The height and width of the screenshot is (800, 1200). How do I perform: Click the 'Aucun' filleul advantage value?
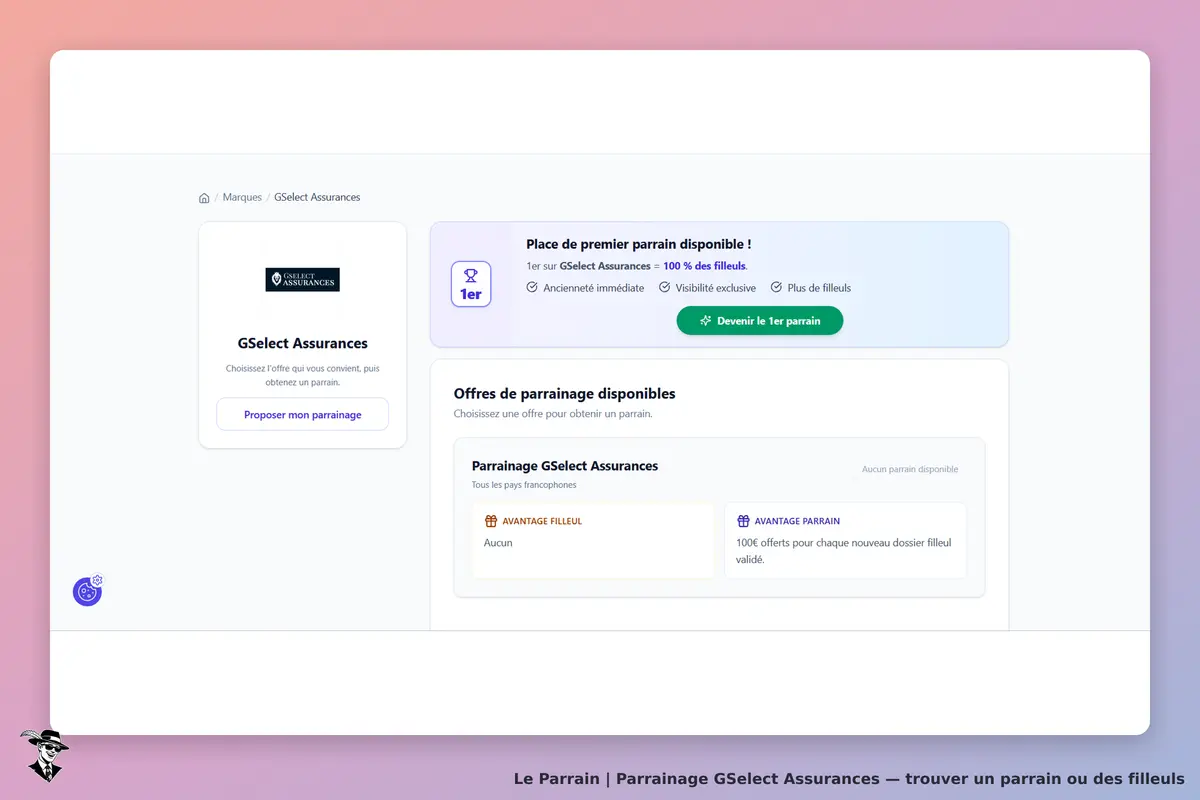click(x=498, y=543)
